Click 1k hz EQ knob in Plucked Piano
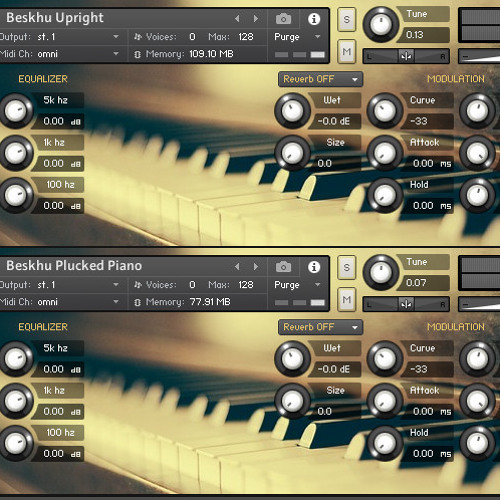This screenshot has width=500, height=500. tap(15, 401)
